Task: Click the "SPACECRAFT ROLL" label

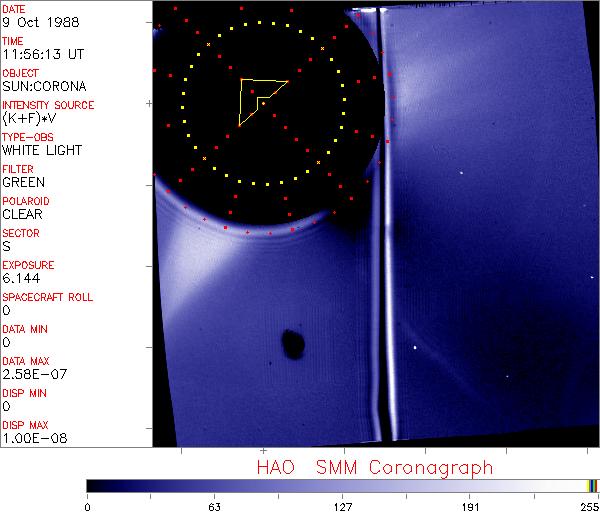Action: coord(45,297)
